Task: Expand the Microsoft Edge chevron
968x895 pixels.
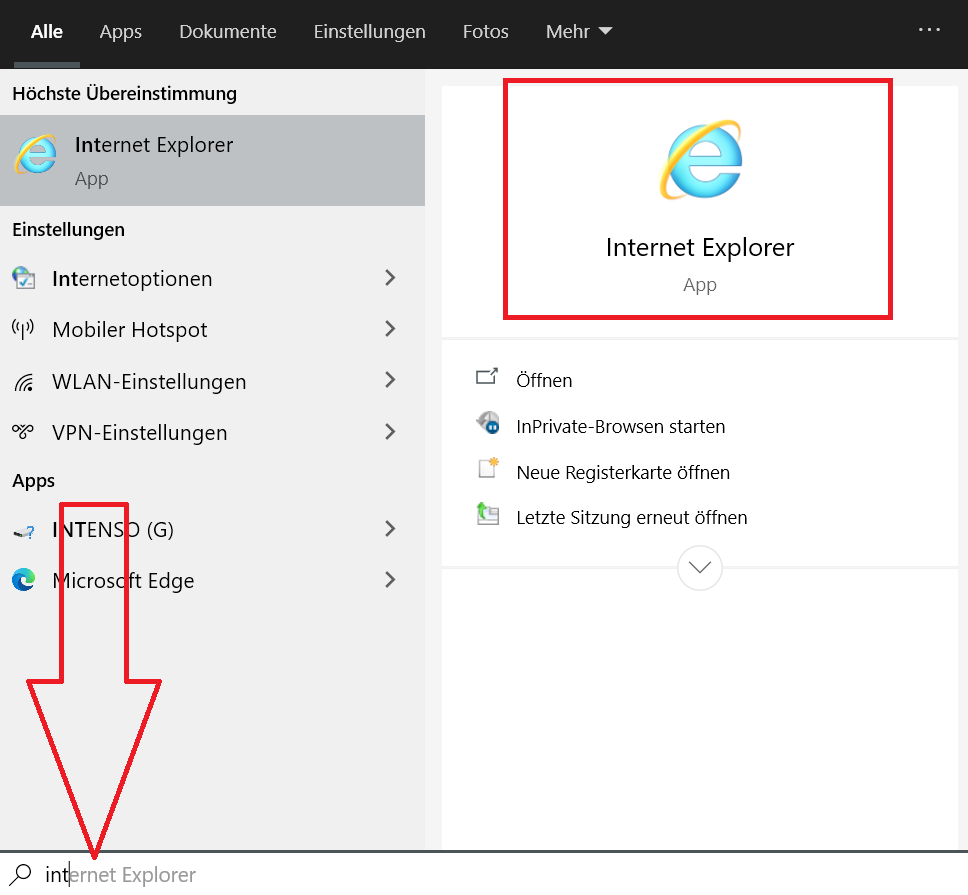Action: point(390,580)
